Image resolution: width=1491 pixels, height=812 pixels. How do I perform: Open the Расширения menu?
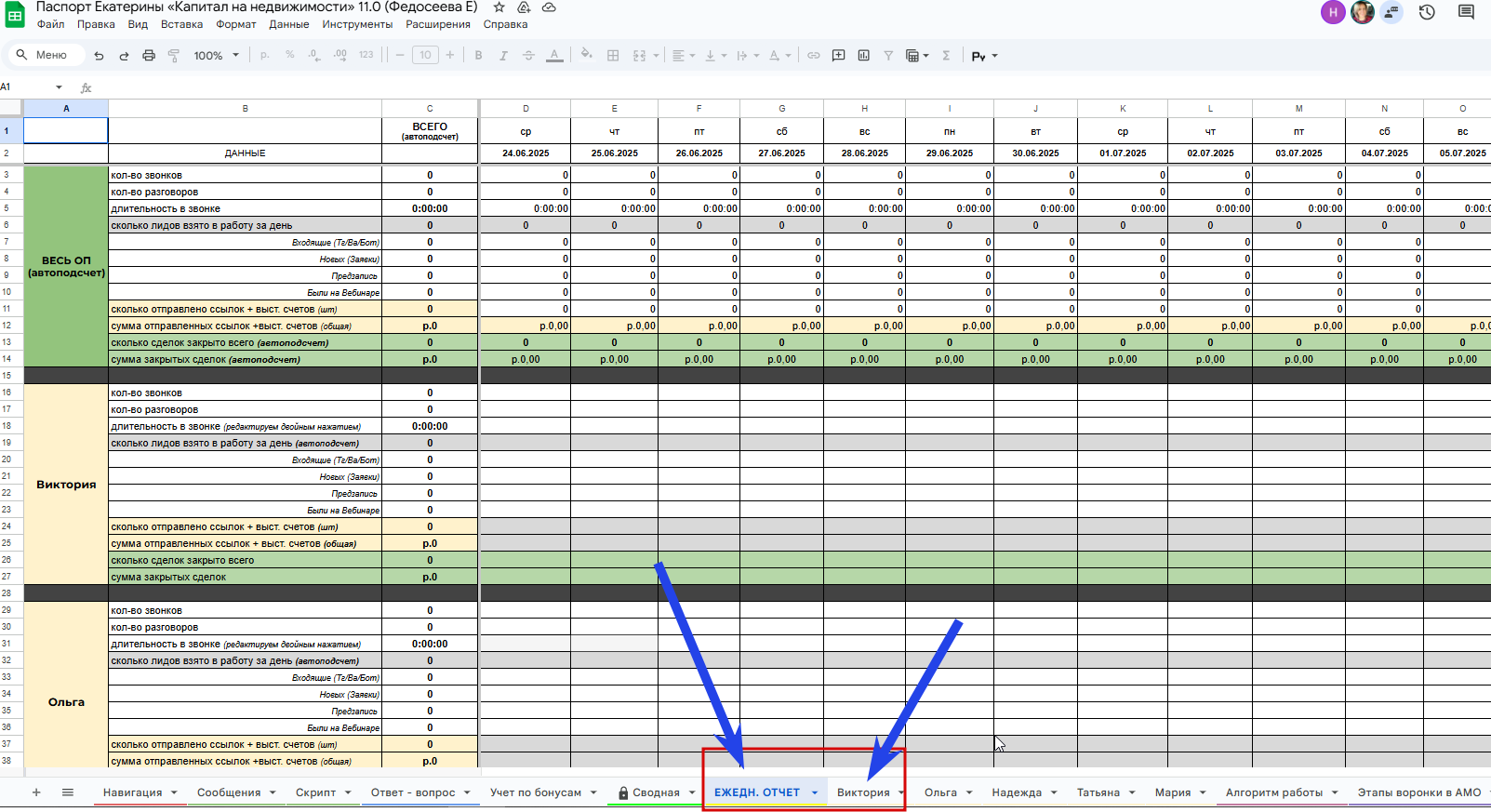pos(438,25)
